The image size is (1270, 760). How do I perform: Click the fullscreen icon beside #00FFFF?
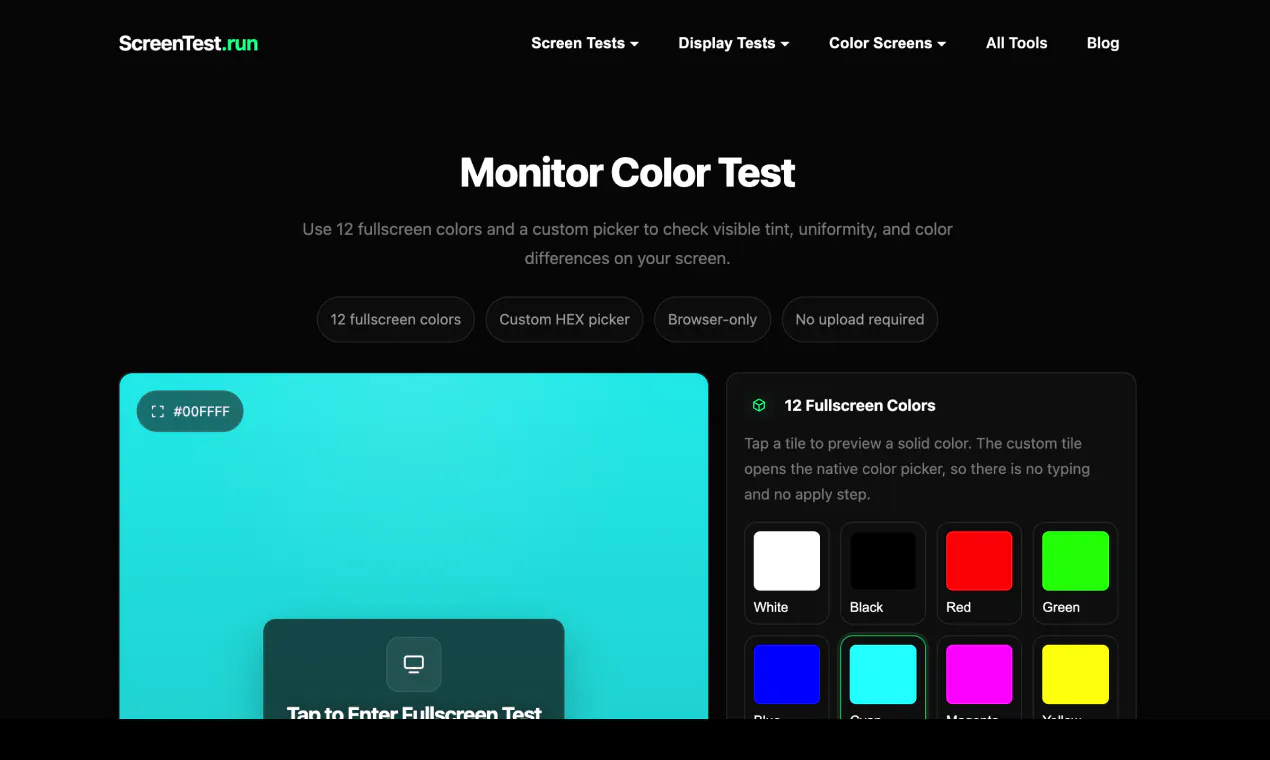[x=157, y=411]
